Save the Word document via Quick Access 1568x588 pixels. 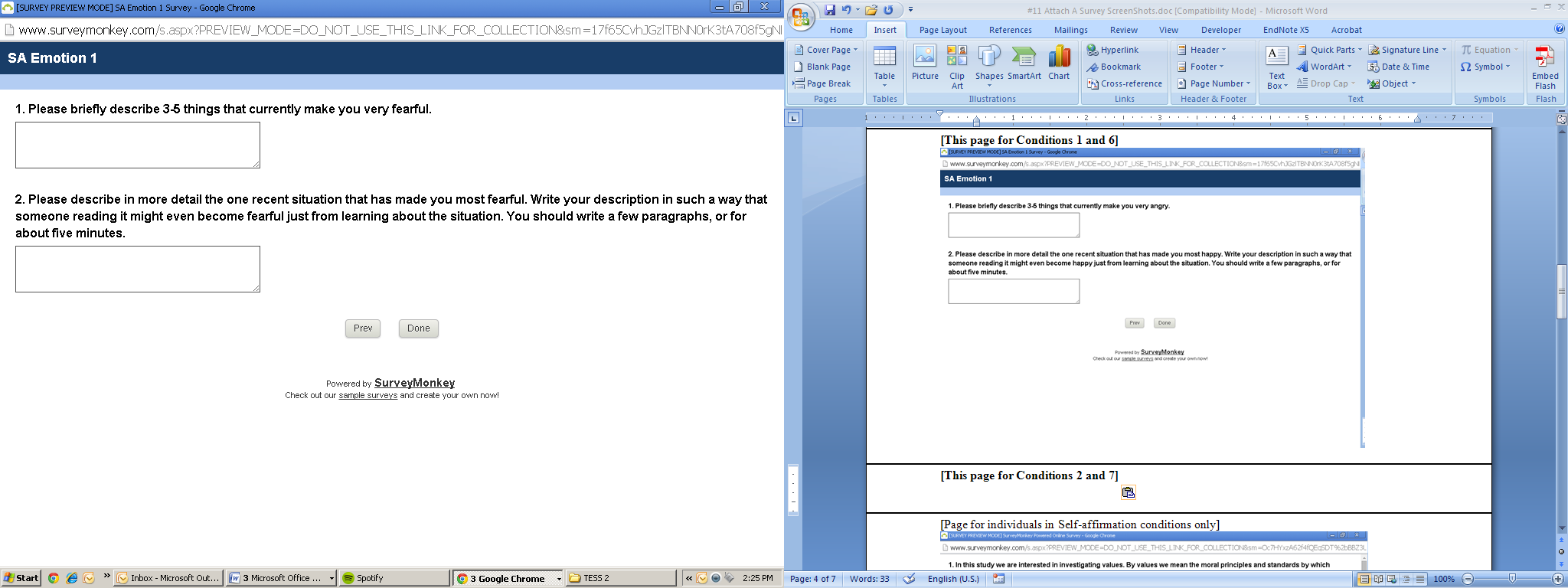tap(830, 10)
